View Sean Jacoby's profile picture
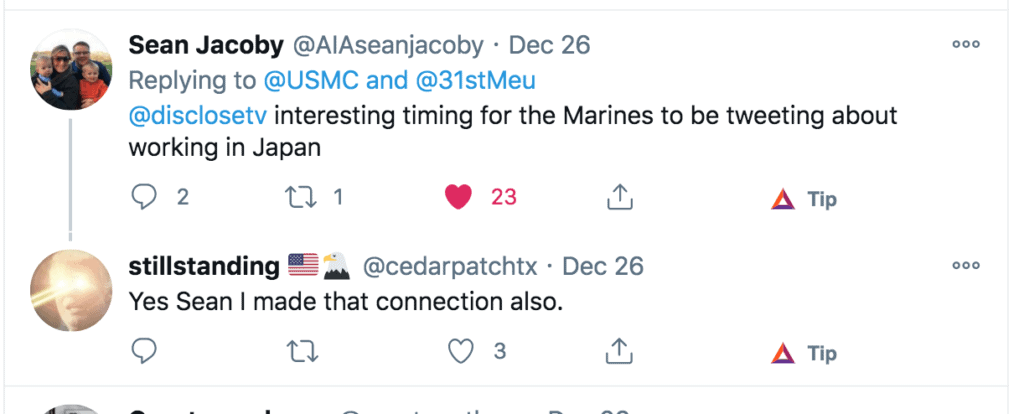 click(x=70, y=67)
